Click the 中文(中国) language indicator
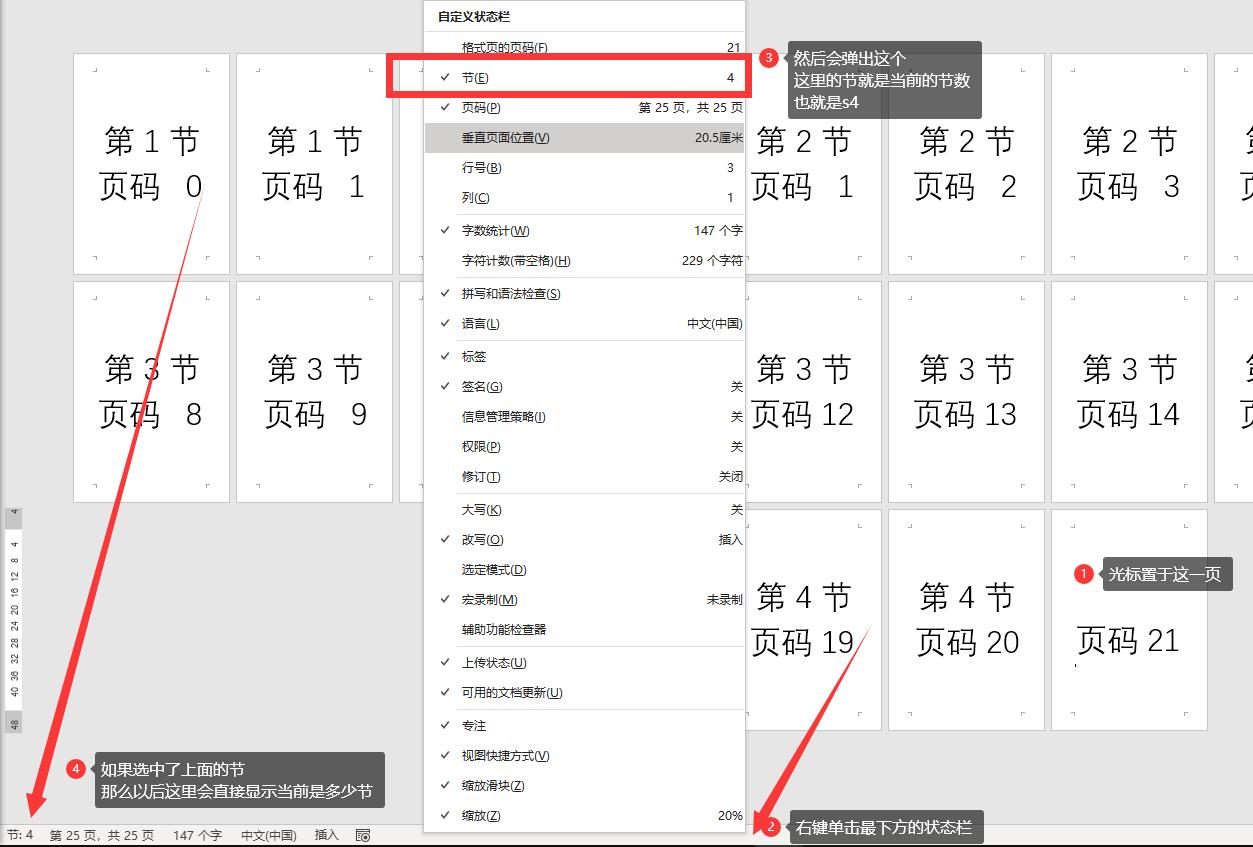This screenshot has height=847, width=1253. pos(269,835)
